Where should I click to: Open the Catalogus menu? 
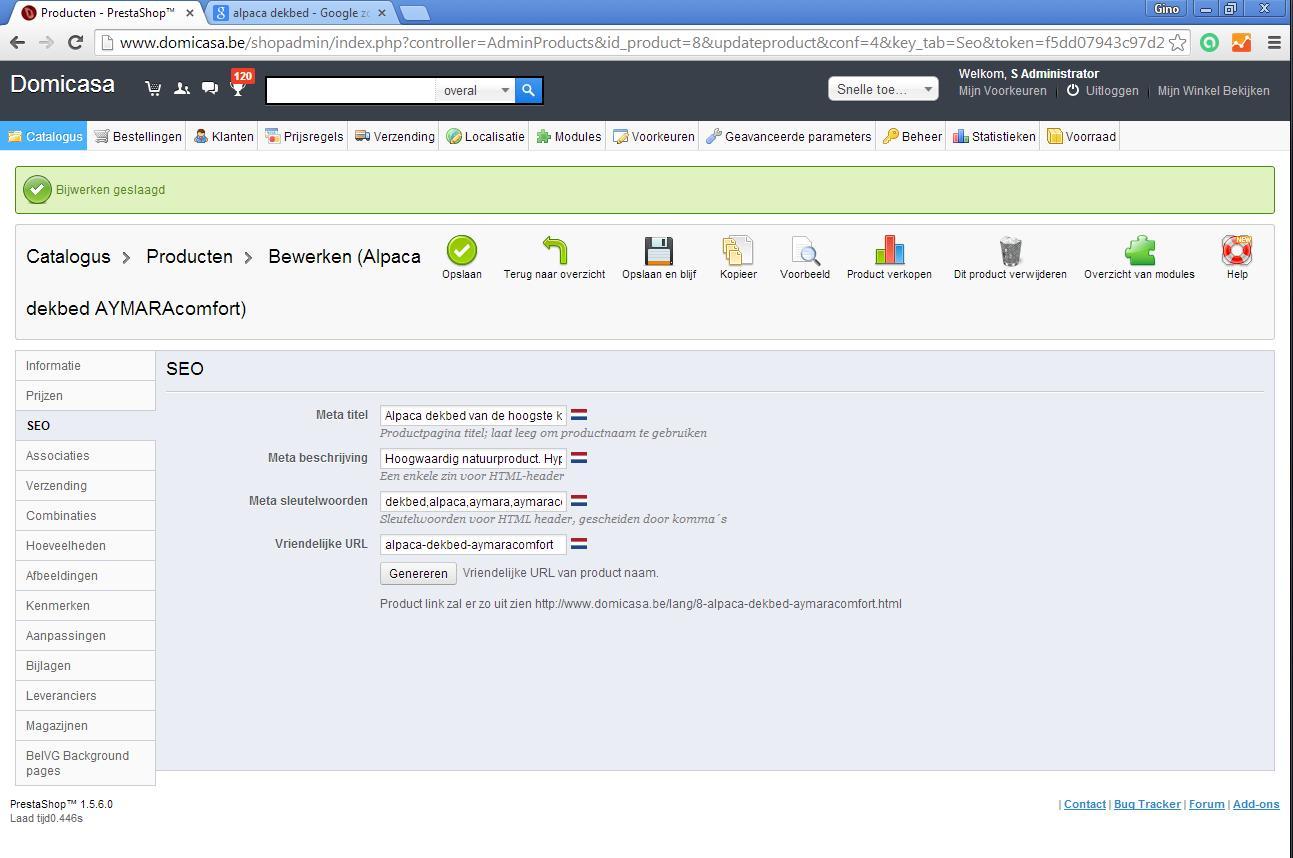[x=44, y=136]
